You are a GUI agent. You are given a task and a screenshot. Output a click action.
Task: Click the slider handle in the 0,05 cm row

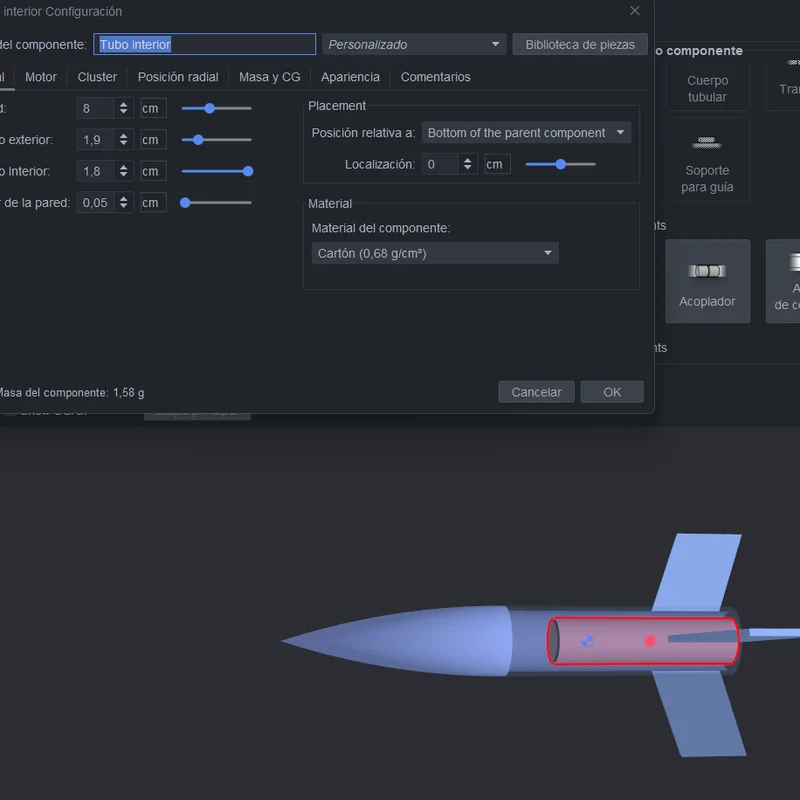[185, 203]
